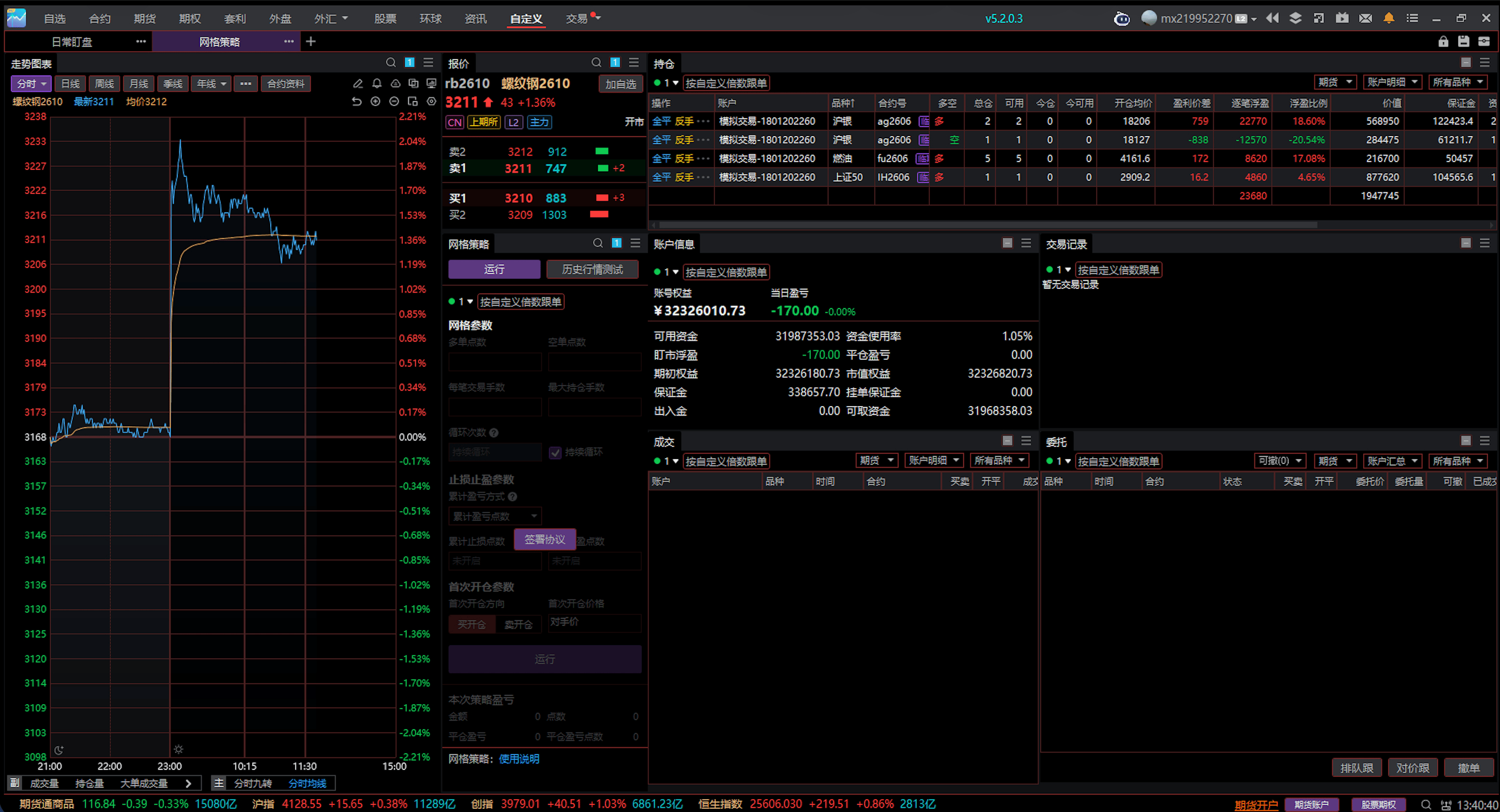This screenshot has height=812, width=1500.
Task: Click the 历史行情测试 button
Action: 592,269
